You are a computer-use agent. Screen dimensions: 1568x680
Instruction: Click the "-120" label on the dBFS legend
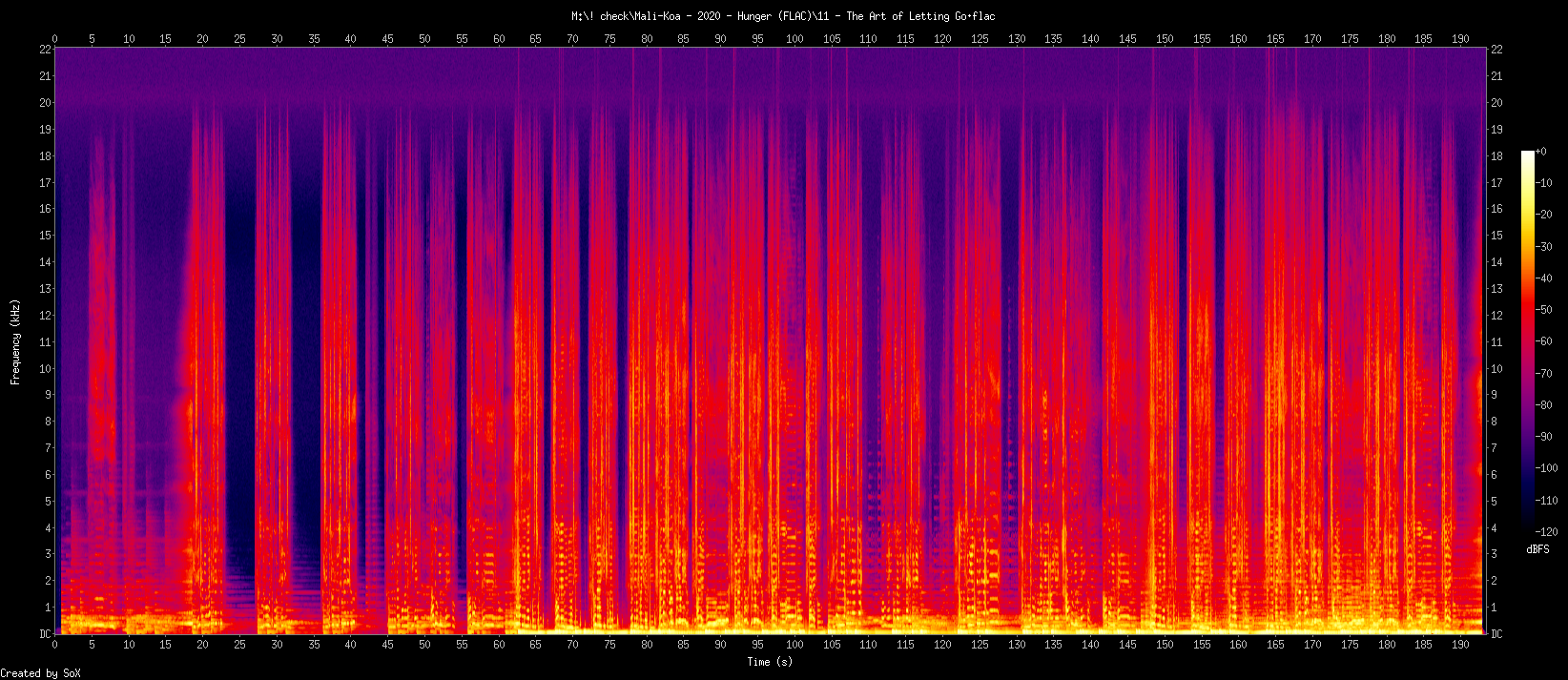1547,532
